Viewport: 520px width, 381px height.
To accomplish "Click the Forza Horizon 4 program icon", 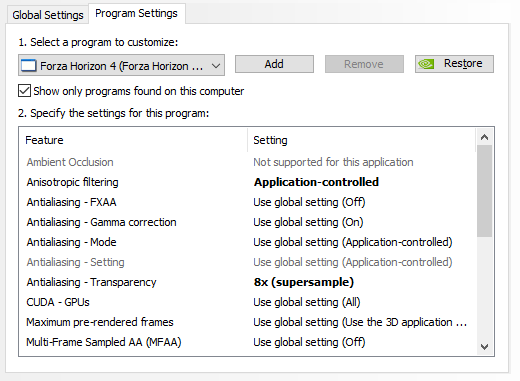I will (29, 65).
